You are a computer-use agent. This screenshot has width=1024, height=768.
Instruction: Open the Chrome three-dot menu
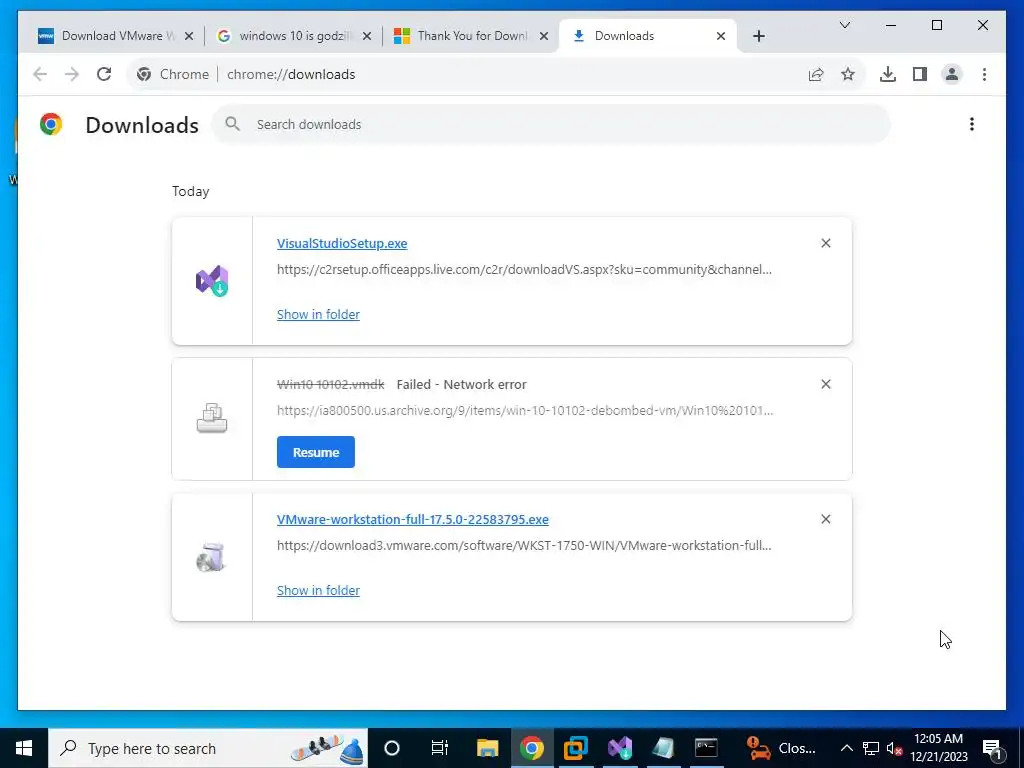(x=984, y=74)
